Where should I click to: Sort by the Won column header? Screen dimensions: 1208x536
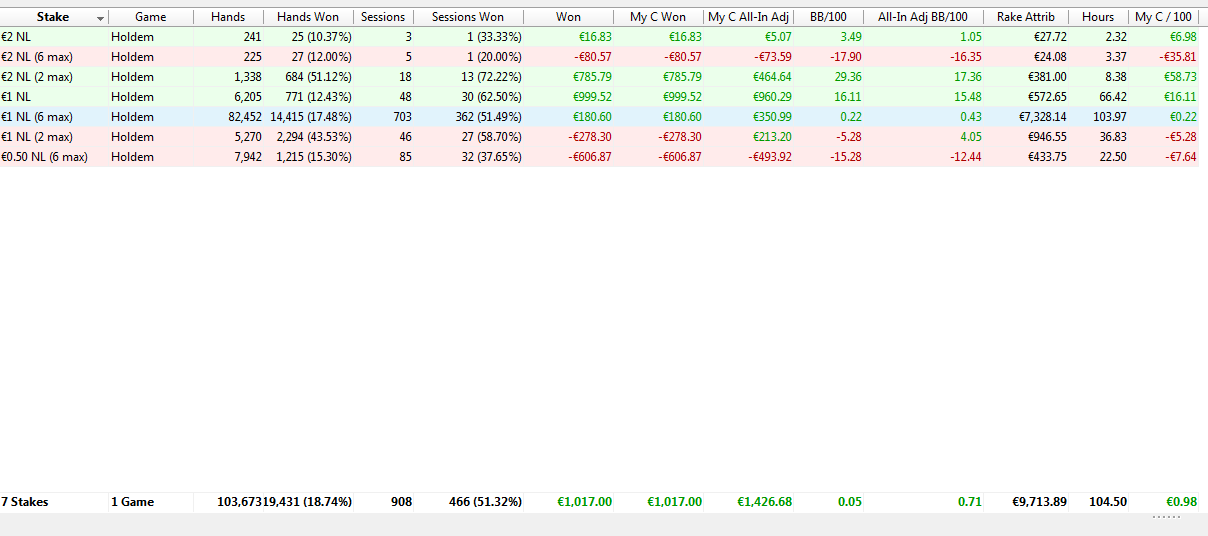tap(568, 17)
